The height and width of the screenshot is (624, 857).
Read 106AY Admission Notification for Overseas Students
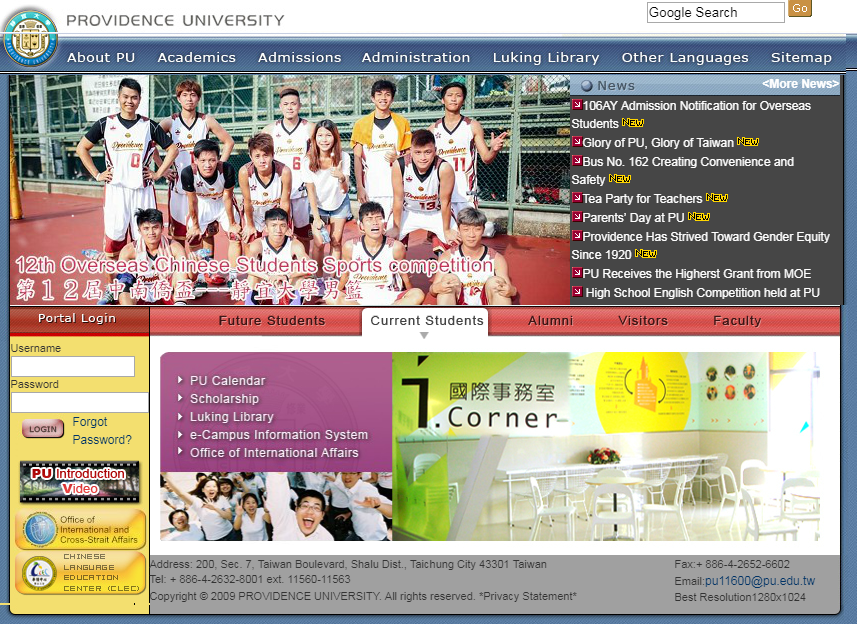tap(691, 114)
